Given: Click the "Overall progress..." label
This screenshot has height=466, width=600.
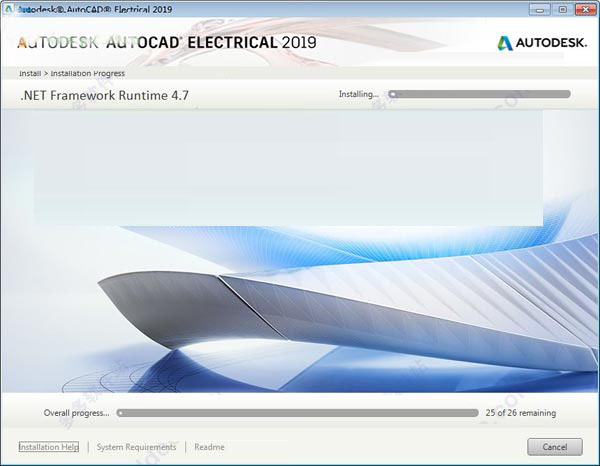Looking at the screenshot, I should point(76,413).
